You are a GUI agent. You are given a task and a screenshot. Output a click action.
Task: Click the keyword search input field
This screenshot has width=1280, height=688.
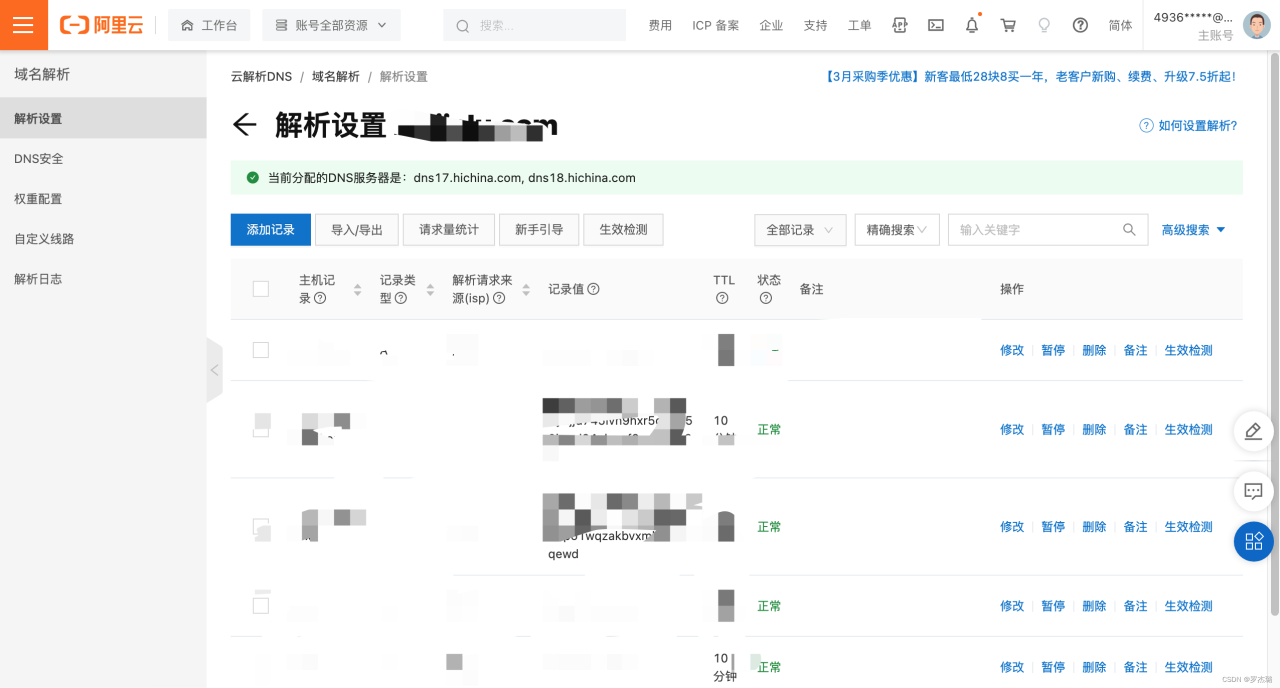coord(1040,229)
